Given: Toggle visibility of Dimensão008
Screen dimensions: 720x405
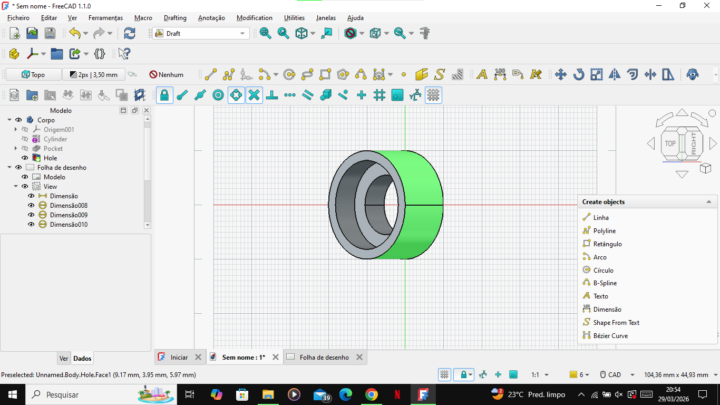Looking at the screenshot, I should click(31, 206).
